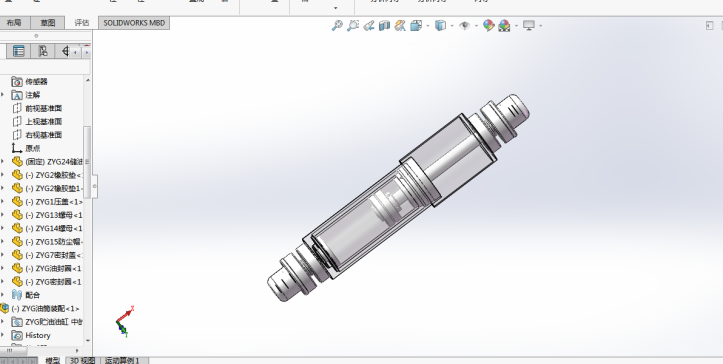Select the 模型 bottom tab

coord(53,360)
